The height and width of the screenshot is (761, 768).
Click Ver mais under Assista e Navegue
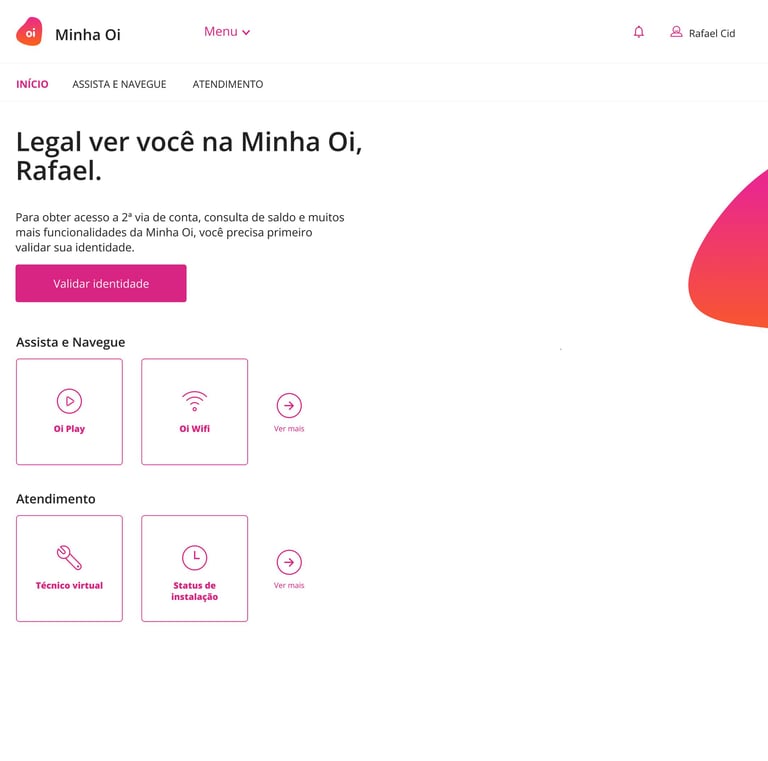point(289,429)
